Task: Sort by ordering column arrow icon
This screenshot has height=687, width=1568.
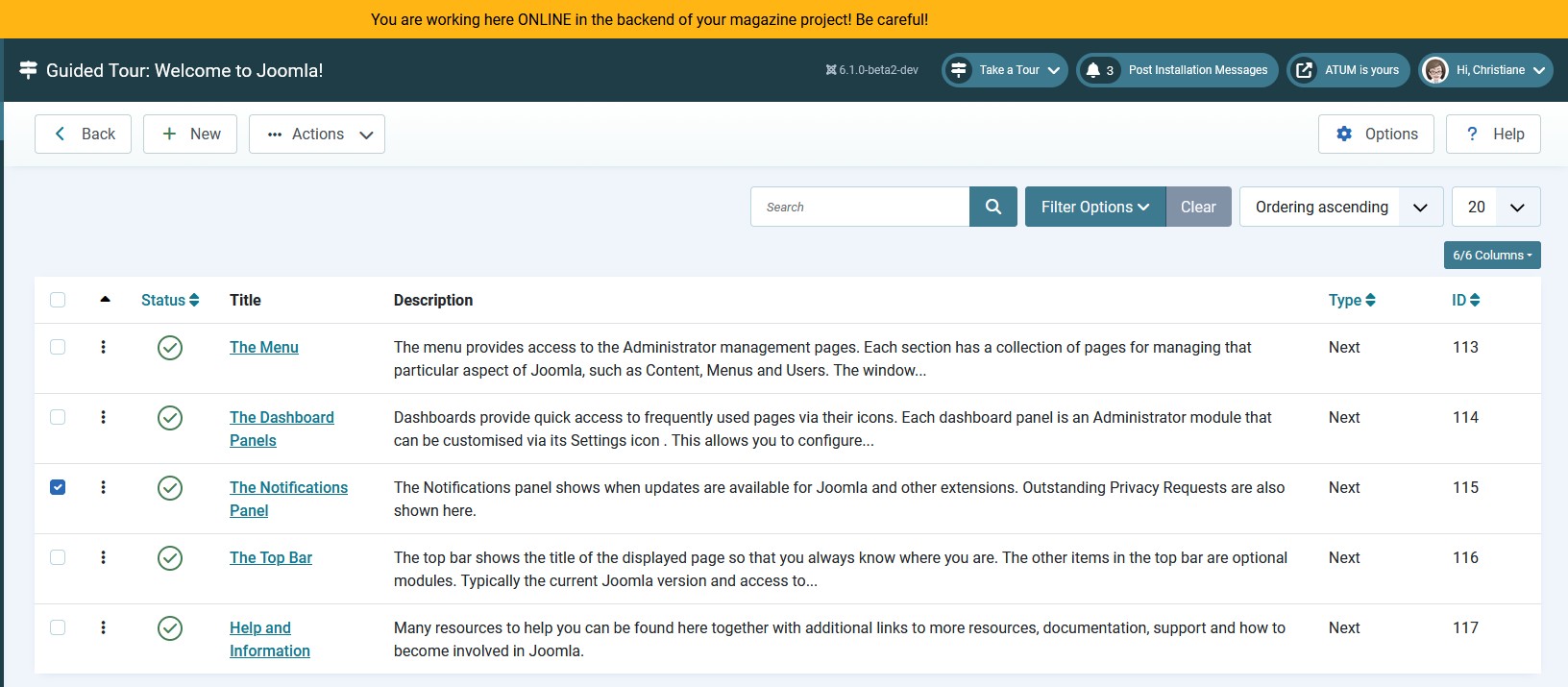Action: pos(105,300)
